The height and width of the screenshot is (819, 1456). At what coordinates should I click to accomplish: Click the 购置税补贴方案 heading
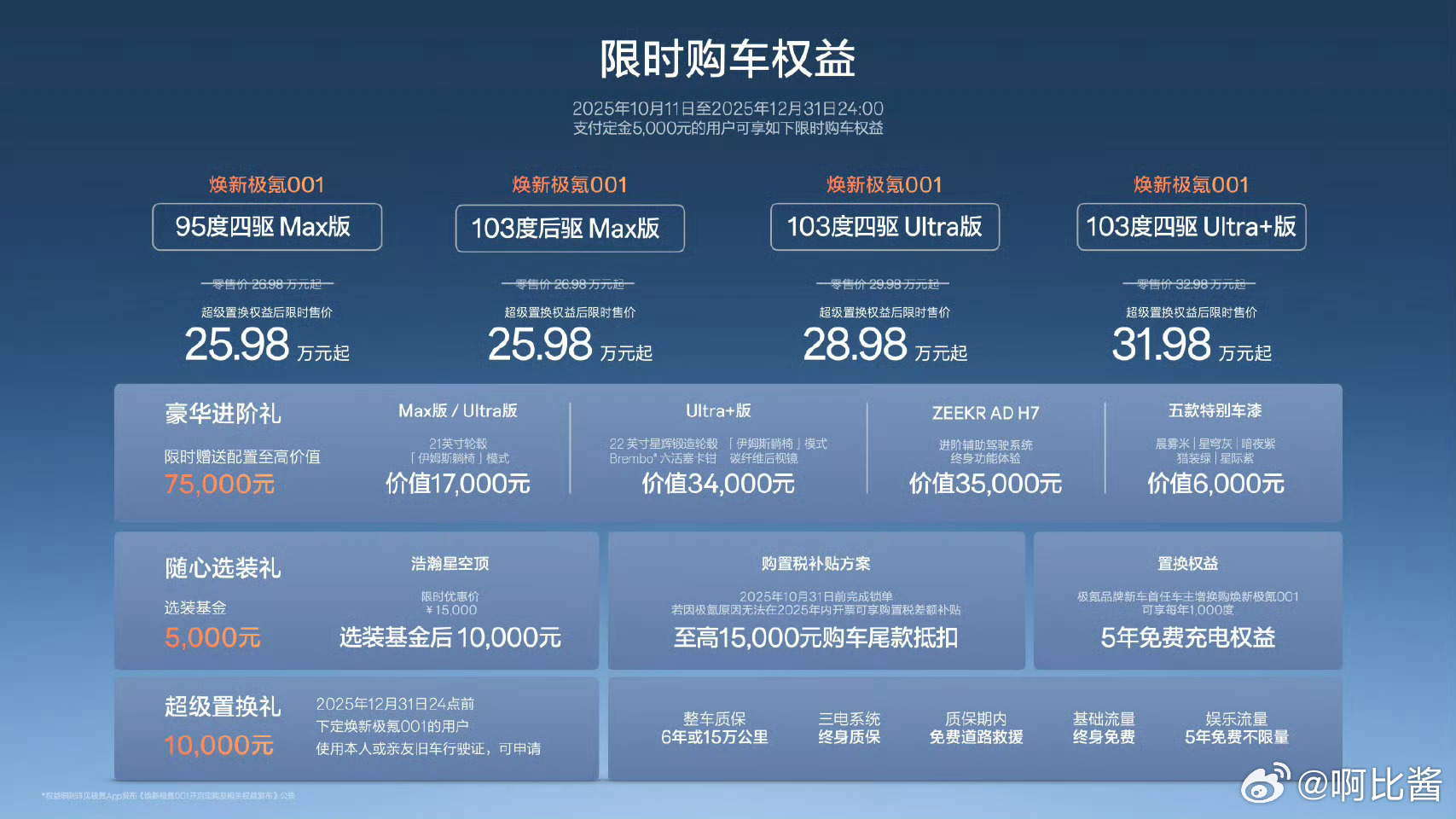[x=816, y=564]
